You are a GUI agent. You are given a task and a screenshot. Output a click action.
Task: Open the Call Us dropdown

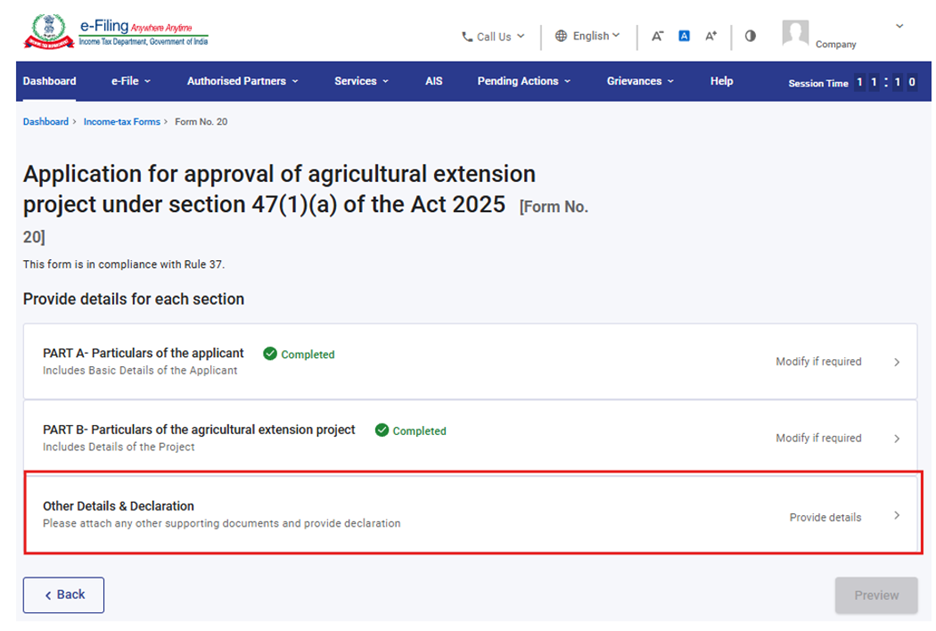tap(493, 37)
